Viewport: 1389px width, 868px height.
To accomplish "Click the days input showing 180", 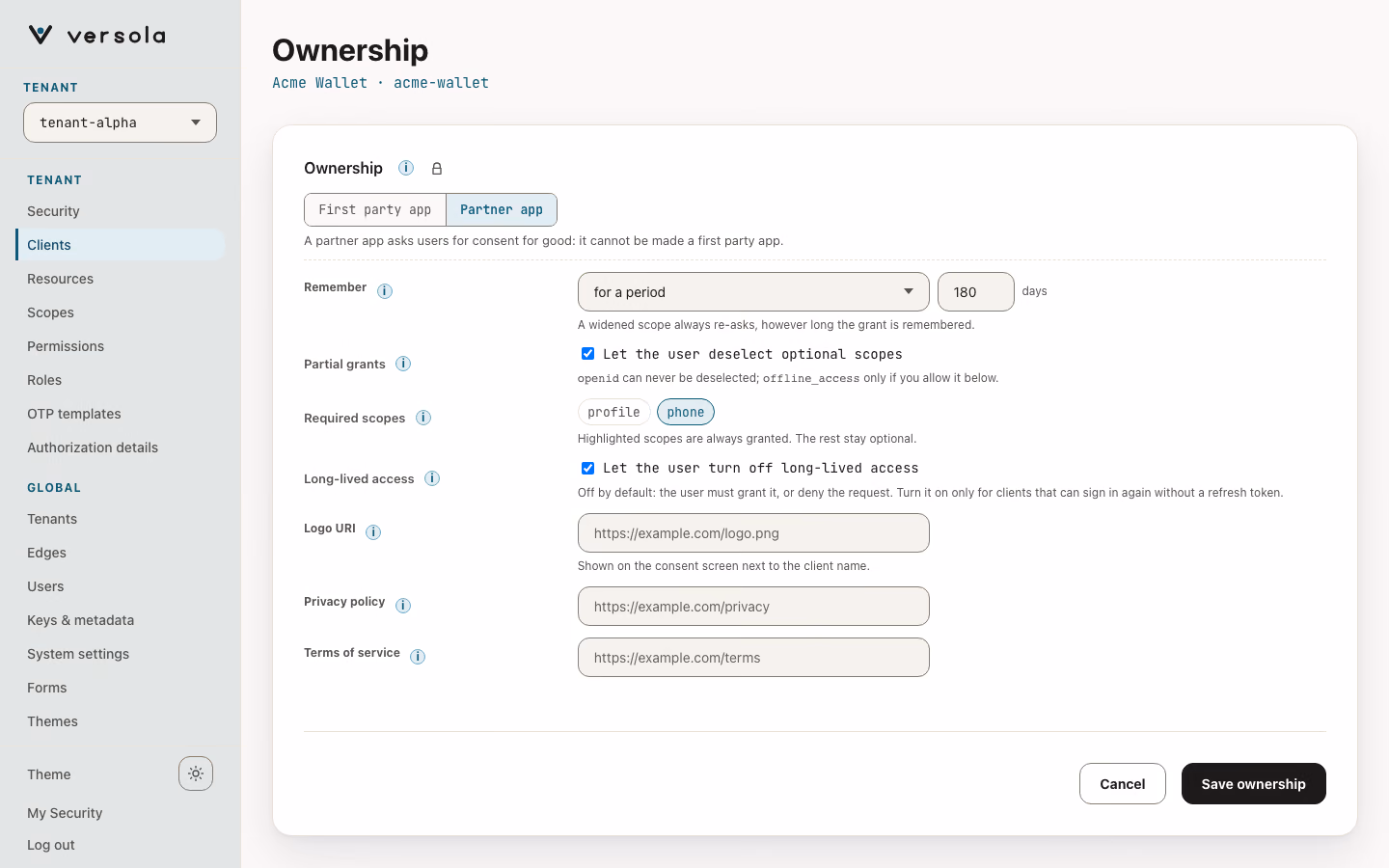I will [976, 292].
